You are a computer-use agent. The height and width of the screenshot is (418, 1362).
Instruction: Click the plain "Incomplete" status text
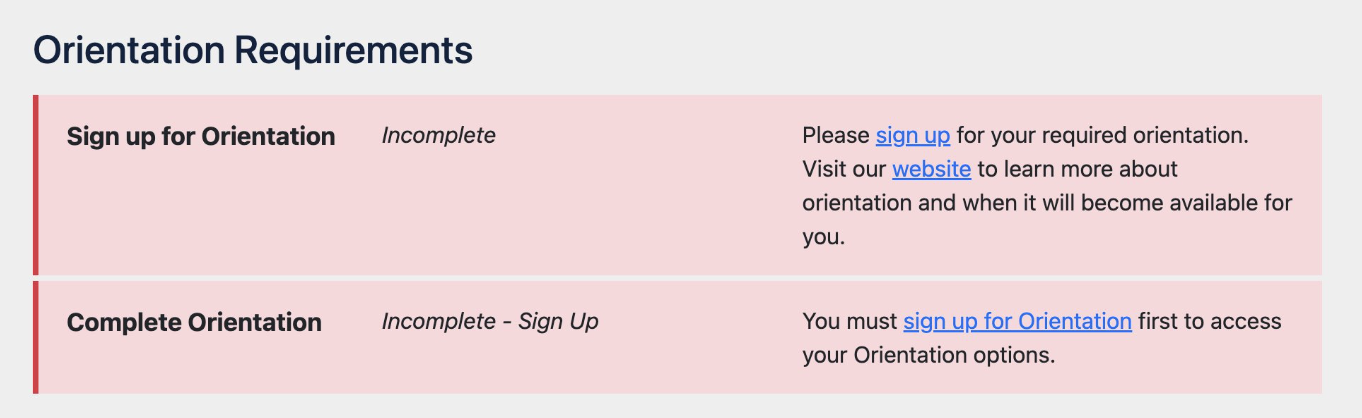point(438,135)
